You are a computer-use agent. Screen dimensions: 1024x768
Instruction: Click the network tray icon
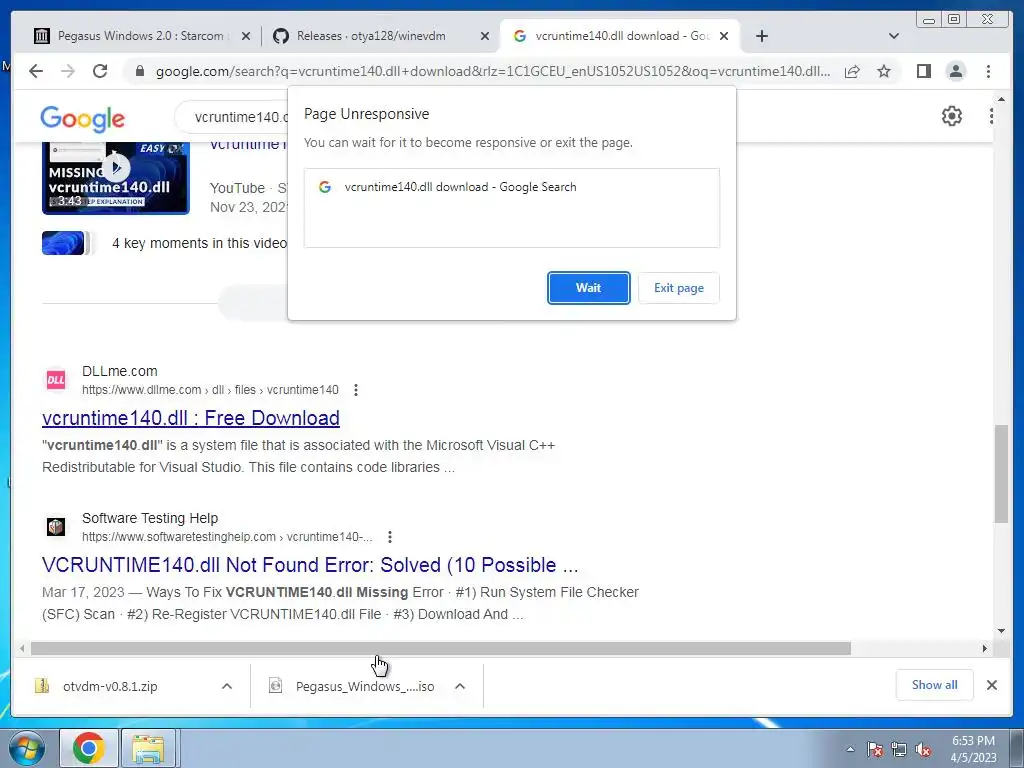tap(899, 750)
